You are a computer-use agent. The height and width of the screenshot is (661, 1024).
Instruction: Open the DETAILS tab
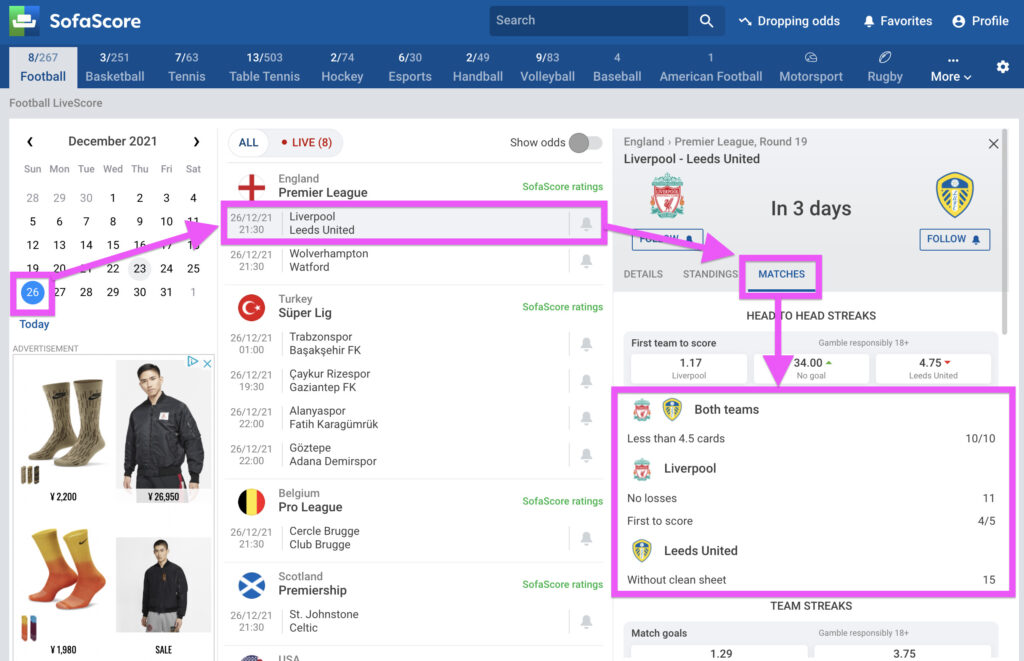(643, 274)
